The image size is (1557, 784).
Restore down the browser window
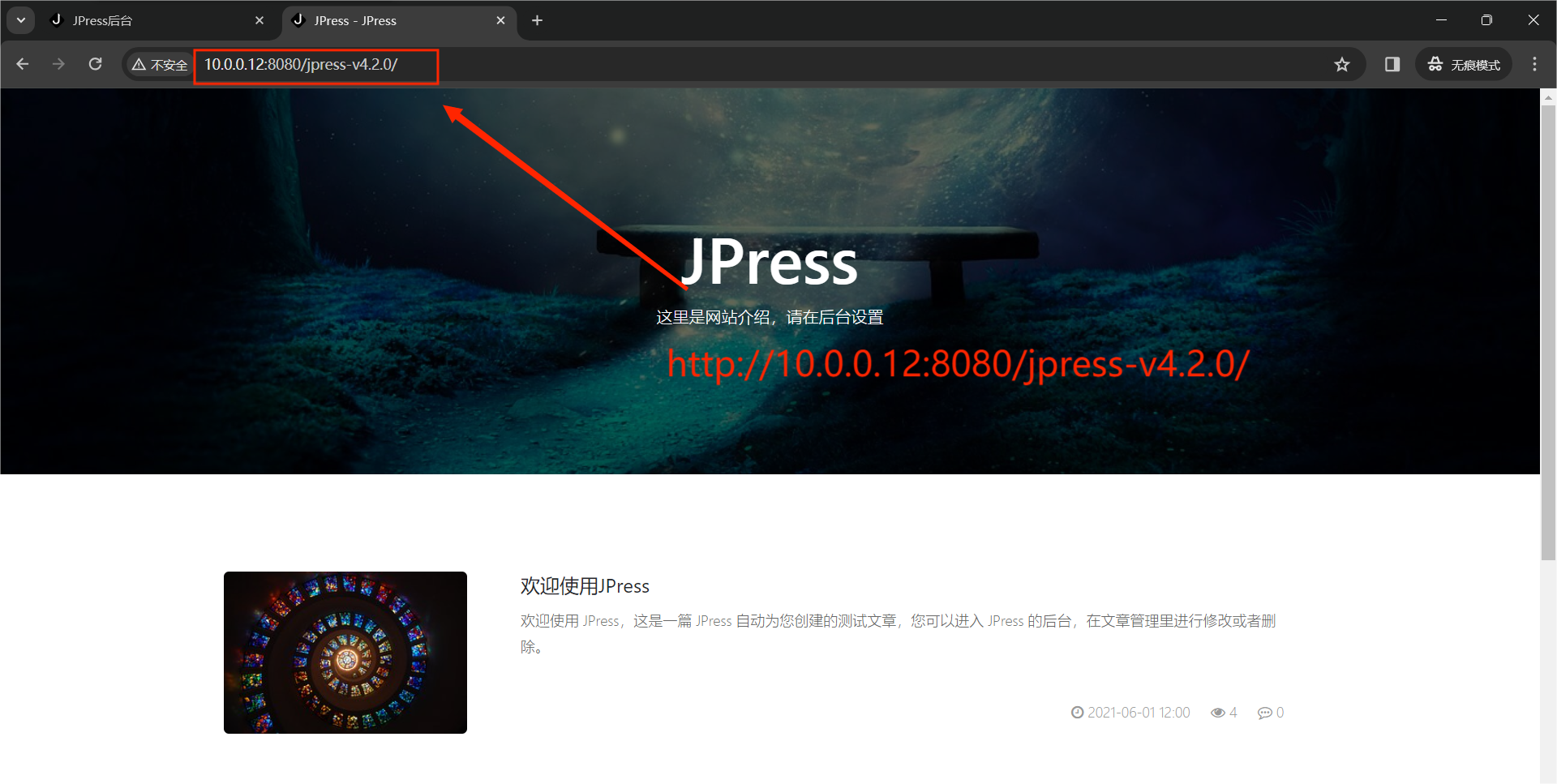(1486, 20)
